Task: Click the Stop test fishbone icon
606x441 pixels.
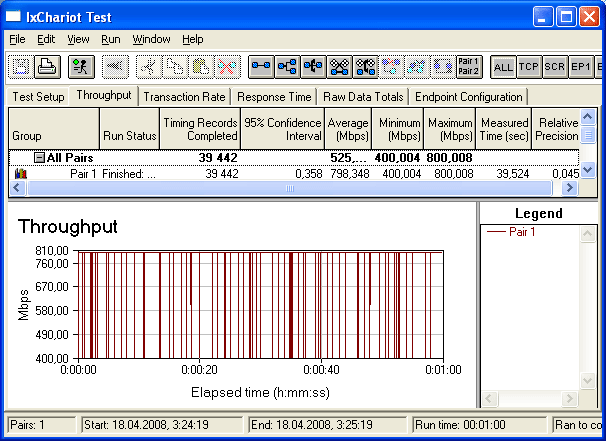Action: 115,66
